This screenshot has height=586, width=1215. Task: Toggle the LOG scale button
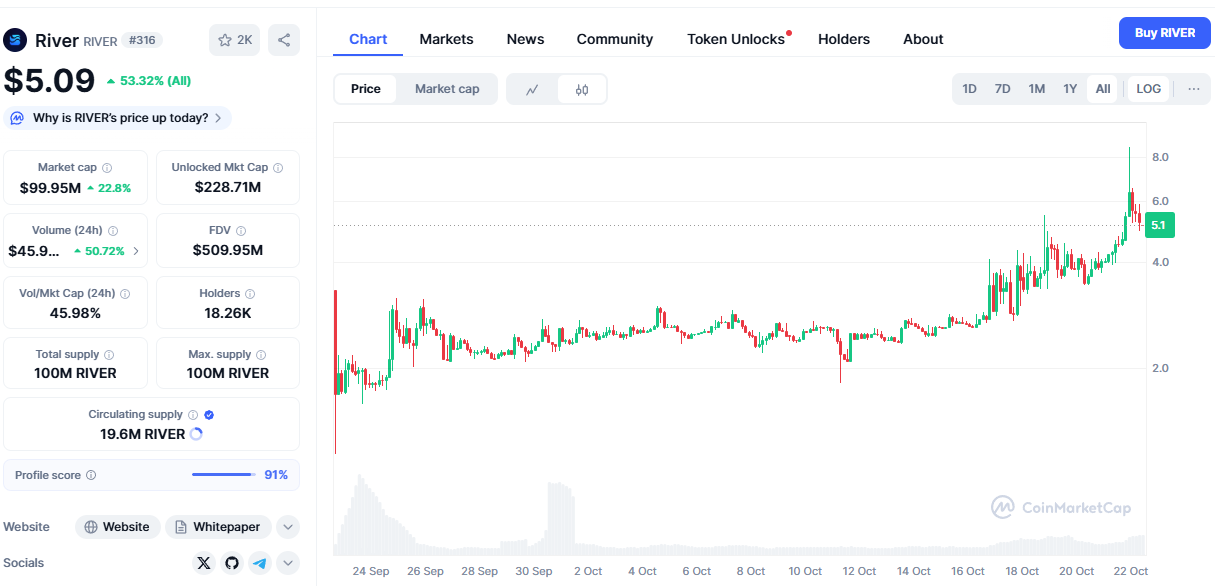point(1148,89)
